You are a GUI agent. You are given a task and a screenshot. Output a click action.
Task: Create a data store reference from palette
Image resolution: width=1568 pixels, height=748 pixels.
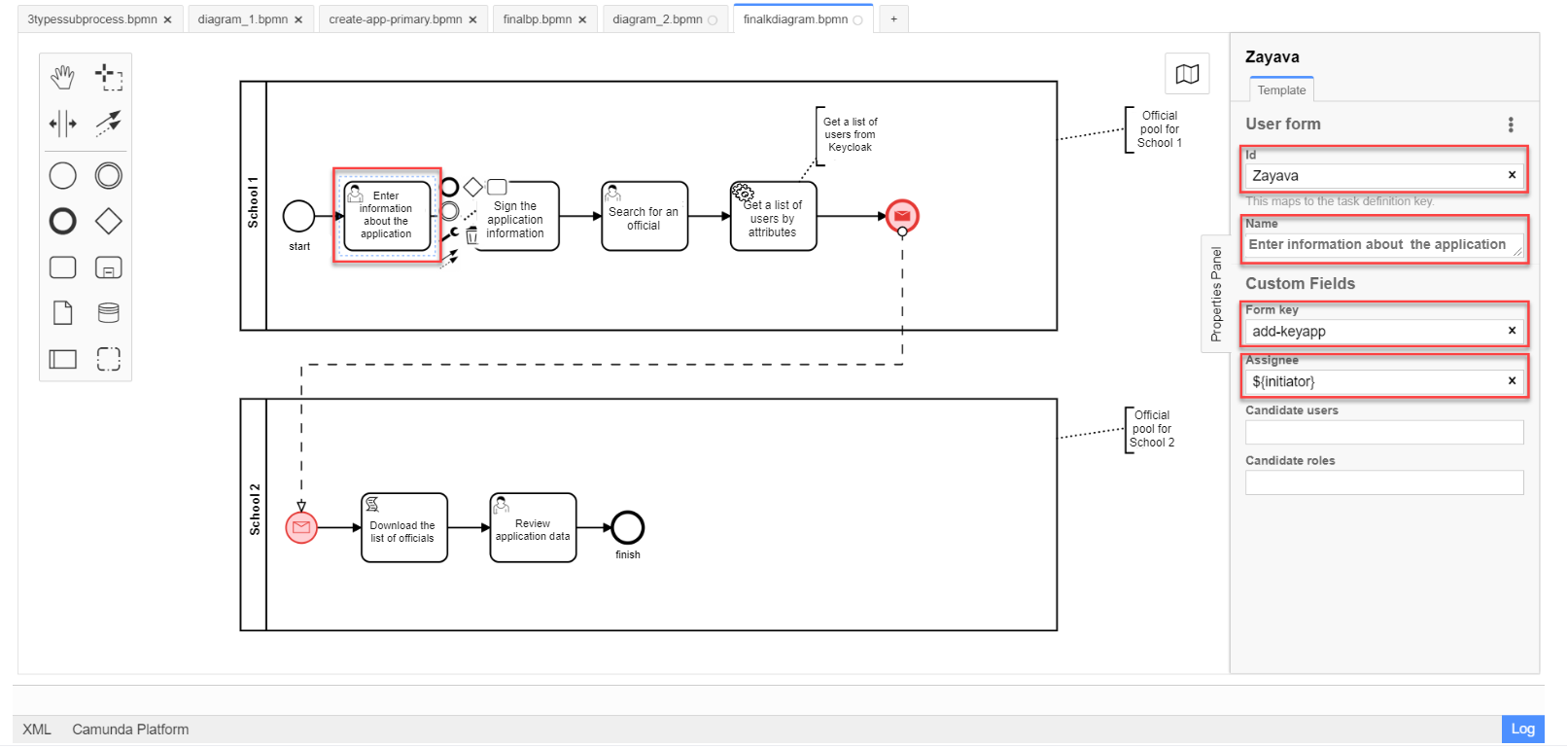[x=109, y=312]
